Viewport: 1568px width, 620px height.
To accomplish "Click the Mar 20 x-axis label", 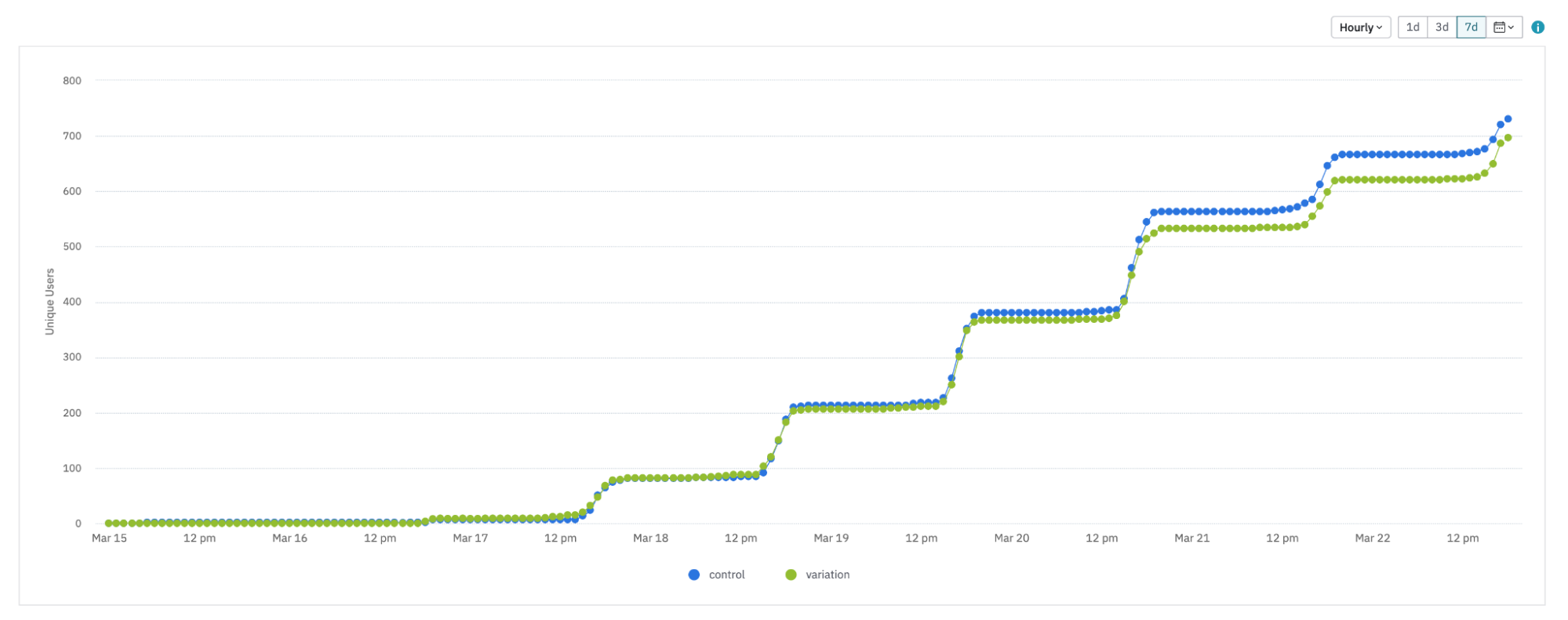I will click(x=1011, y=538).
